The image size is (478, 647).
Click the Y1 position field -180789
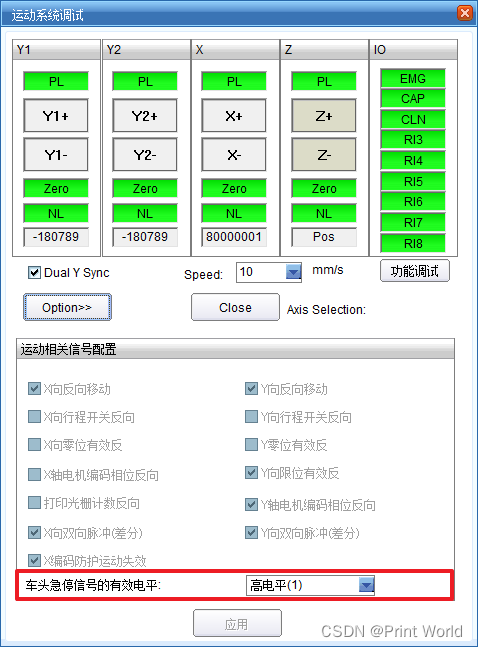[56, 237]
